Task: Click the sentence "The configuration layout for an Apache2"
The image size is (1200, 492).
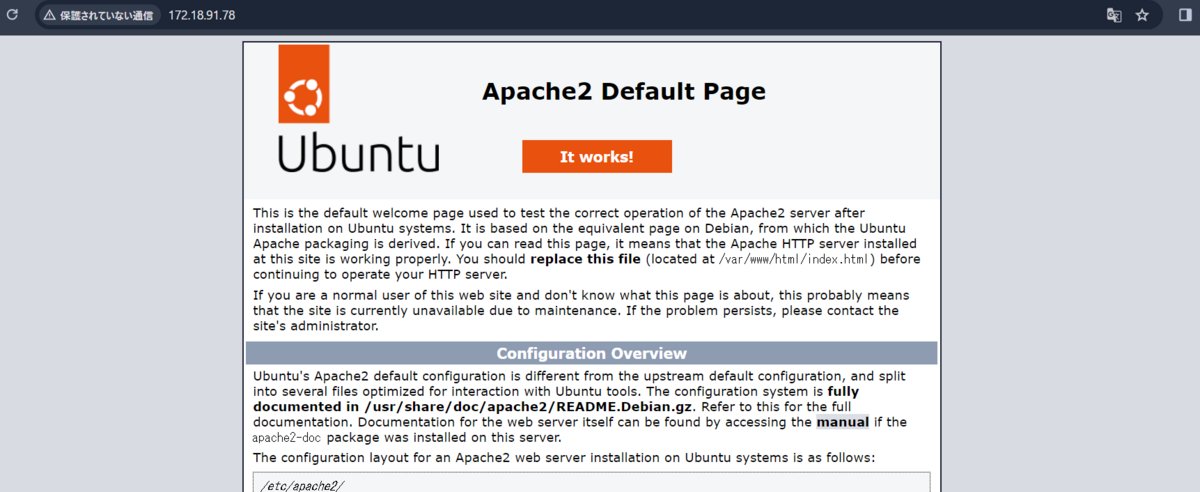Action: 564,458
